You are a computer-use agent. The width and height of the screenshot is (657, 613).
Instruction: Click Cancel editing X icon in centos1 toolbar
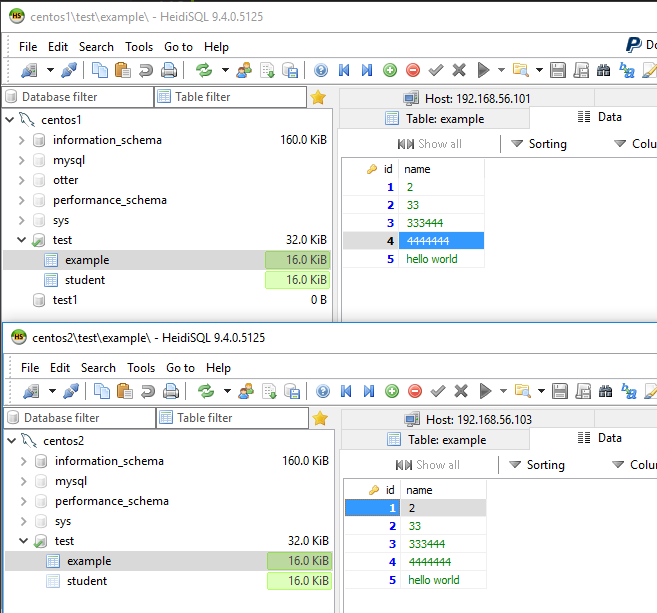click(459, 70)
